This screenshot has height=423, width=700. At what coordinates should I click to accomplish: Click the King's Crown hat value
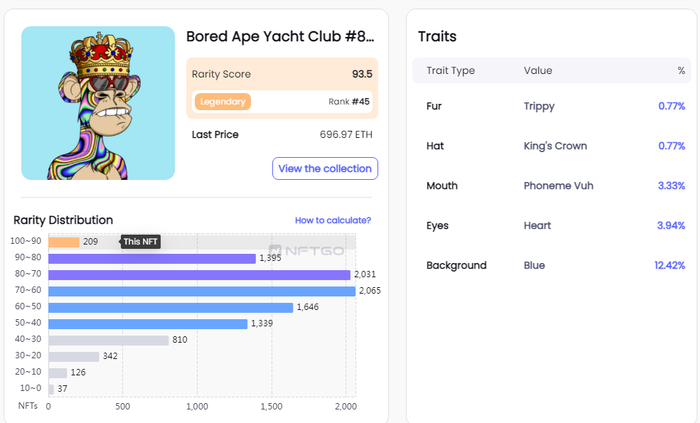pos(555,146)
